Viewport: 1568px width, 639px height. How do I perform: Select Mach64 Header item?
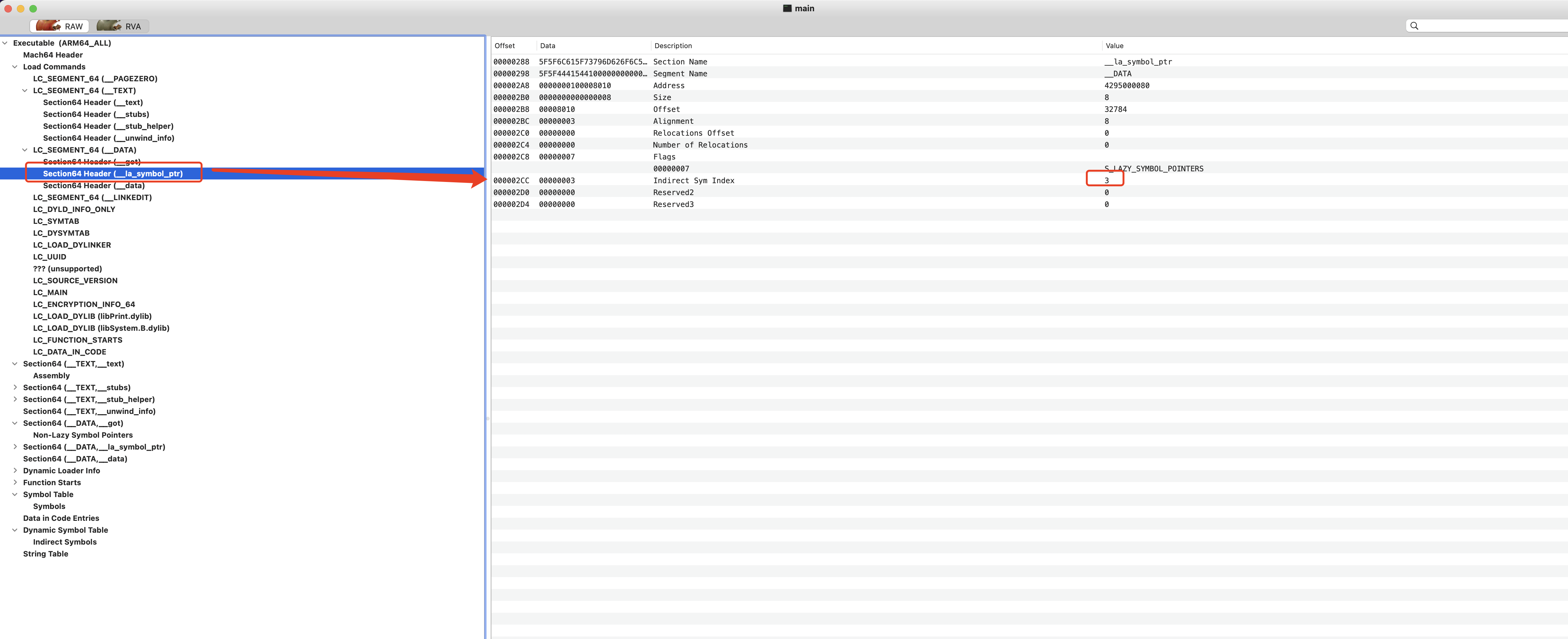tap(53, 55)
